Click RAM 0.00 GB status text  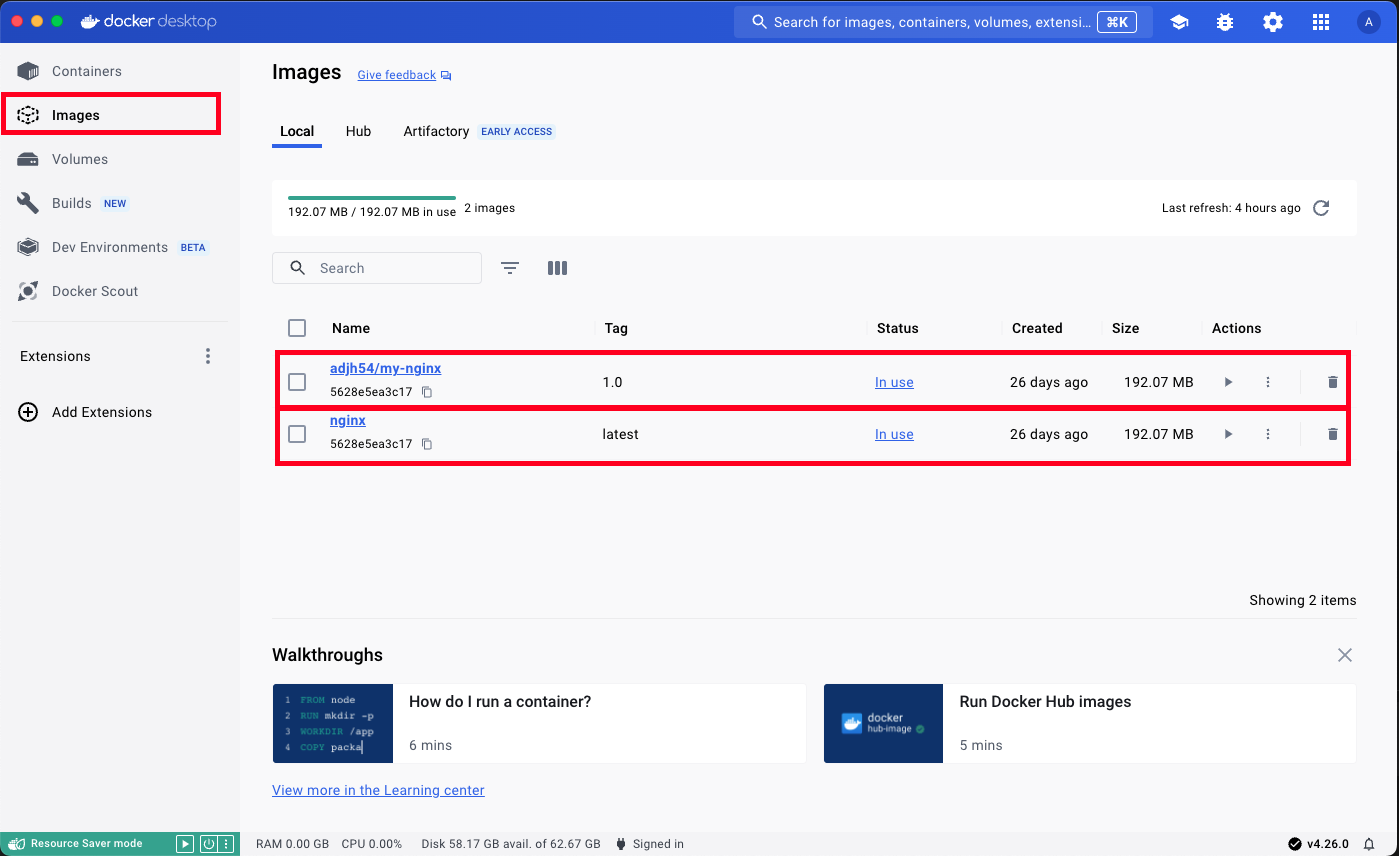point(292,844)
